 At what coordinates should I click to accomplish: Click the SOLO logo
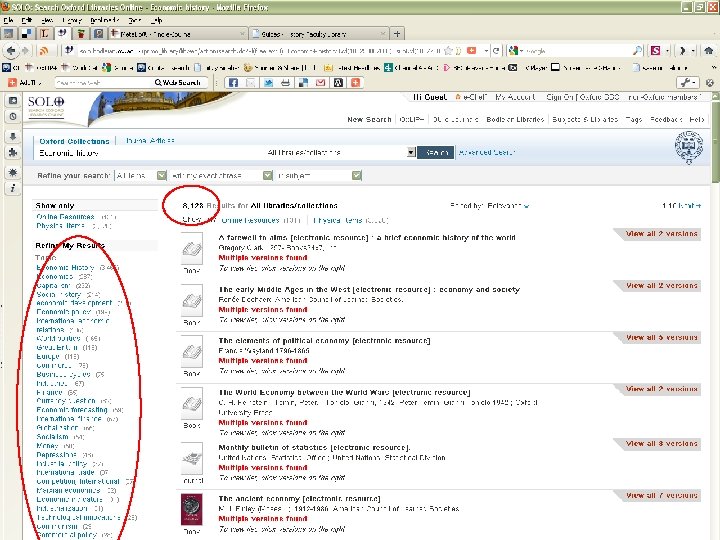[46, 106]
